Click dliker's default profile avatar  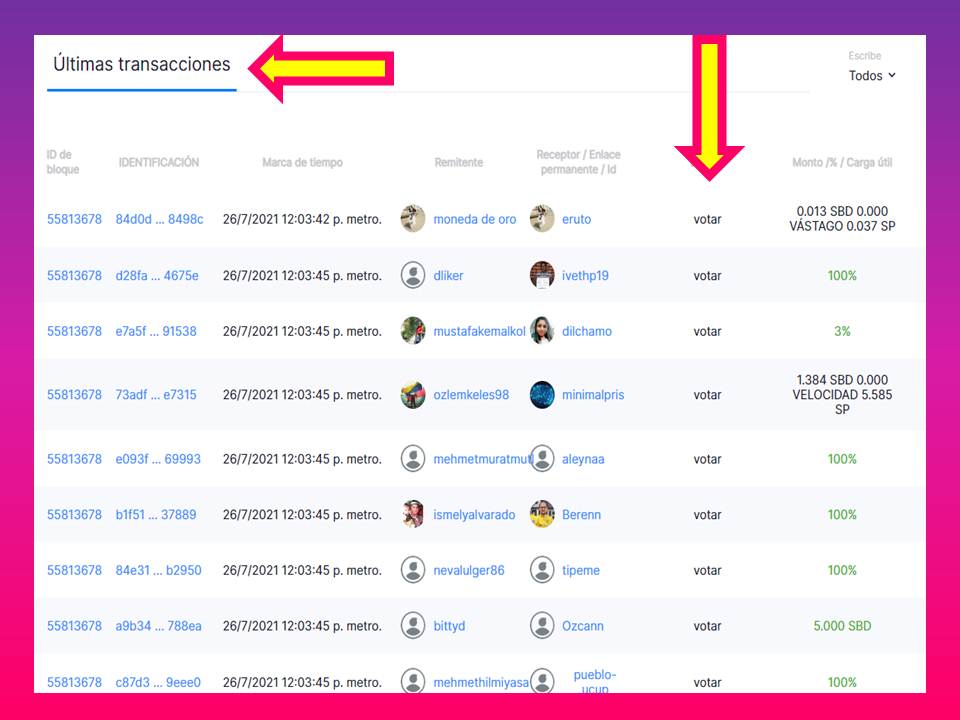[x=413, y=275]
